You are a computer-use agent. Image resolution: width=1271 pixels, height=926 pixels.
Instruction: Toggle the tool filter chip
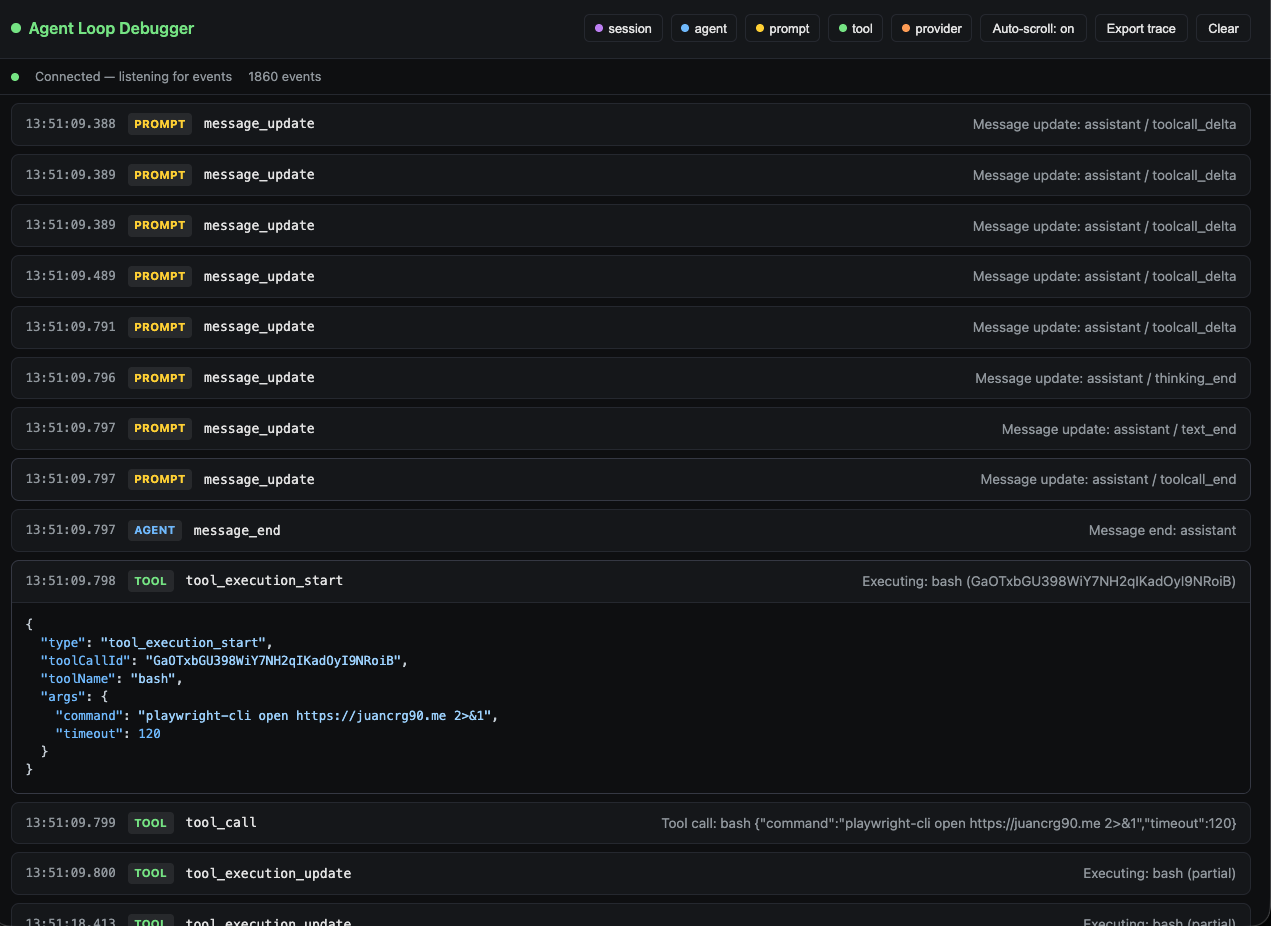[855, 28]
